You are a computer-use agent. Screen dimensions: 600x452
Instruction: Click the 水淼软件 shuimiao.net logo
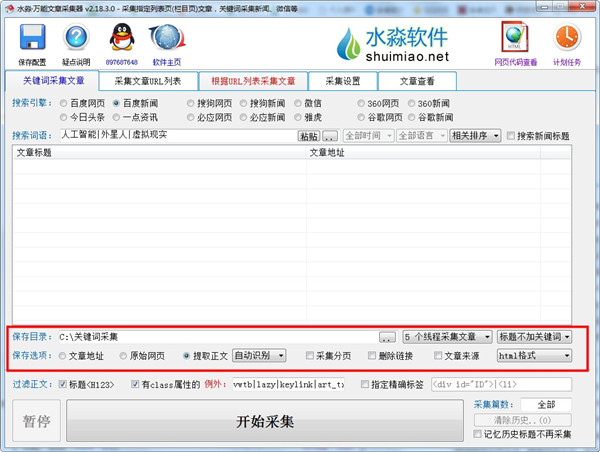pyautogui.click(x=394, y=42)
